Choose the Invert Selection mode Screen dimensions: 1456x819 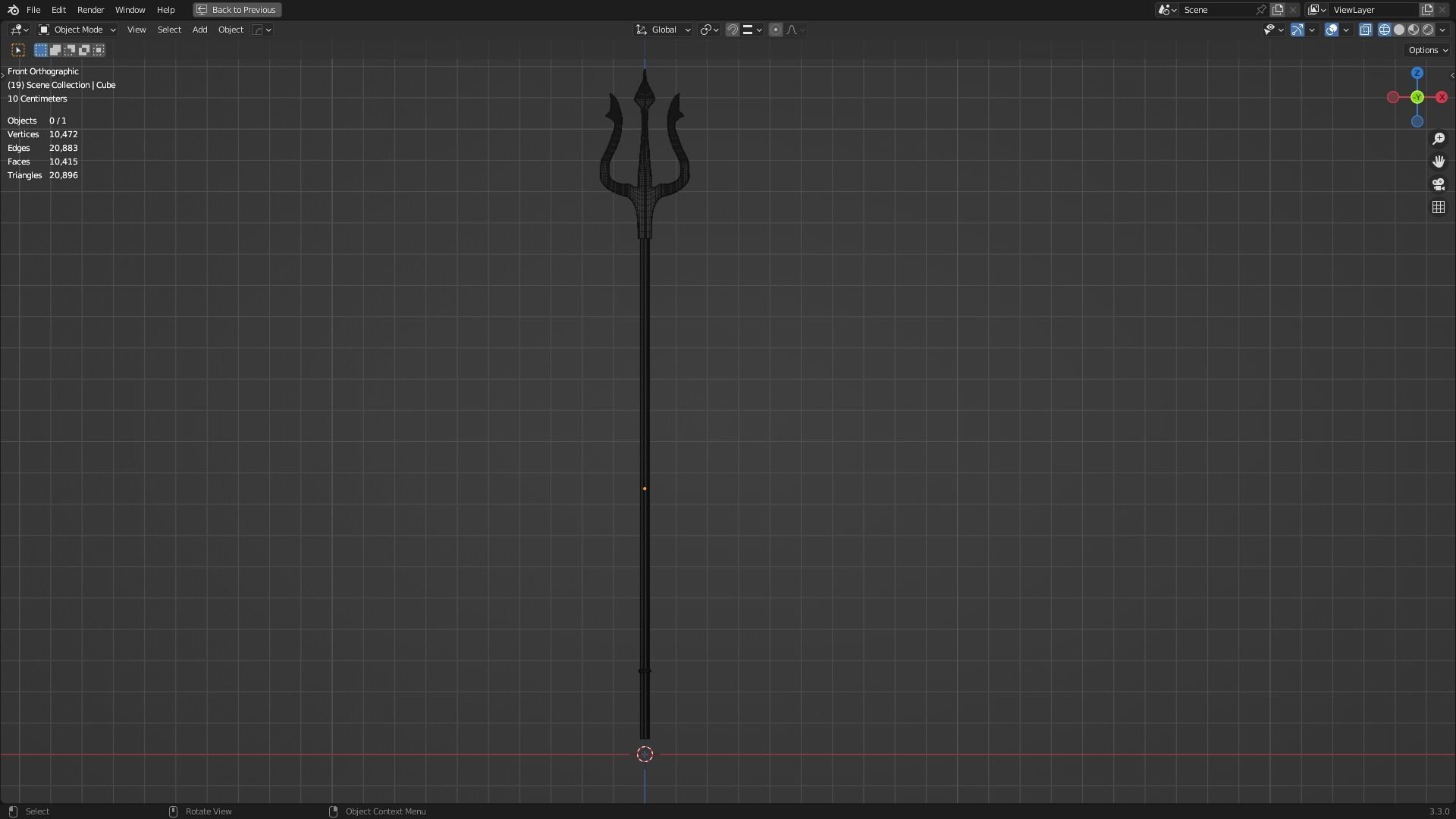84,50
